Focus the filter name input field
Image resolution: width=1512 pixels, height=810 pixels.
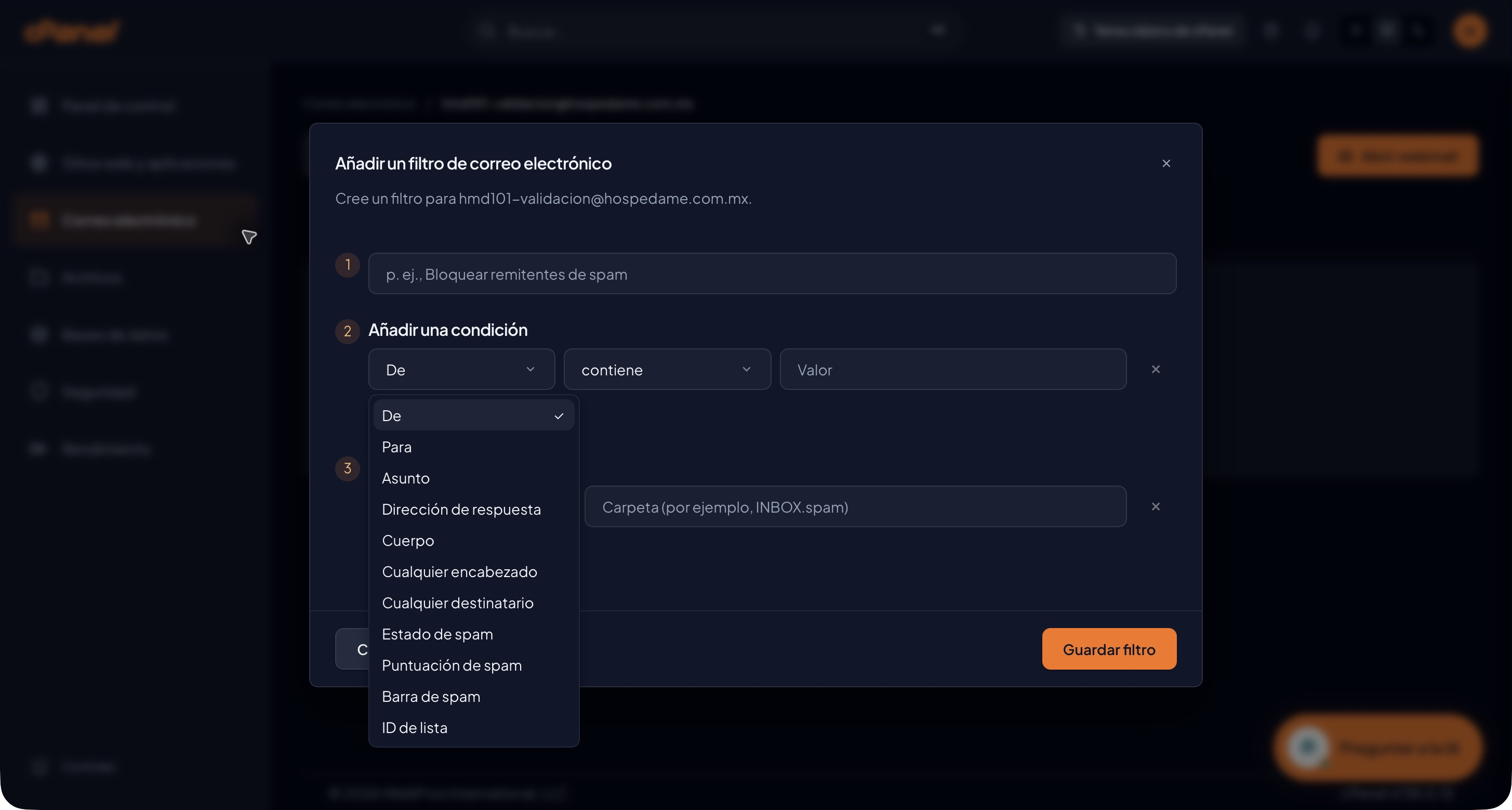(x=772, y=273)
